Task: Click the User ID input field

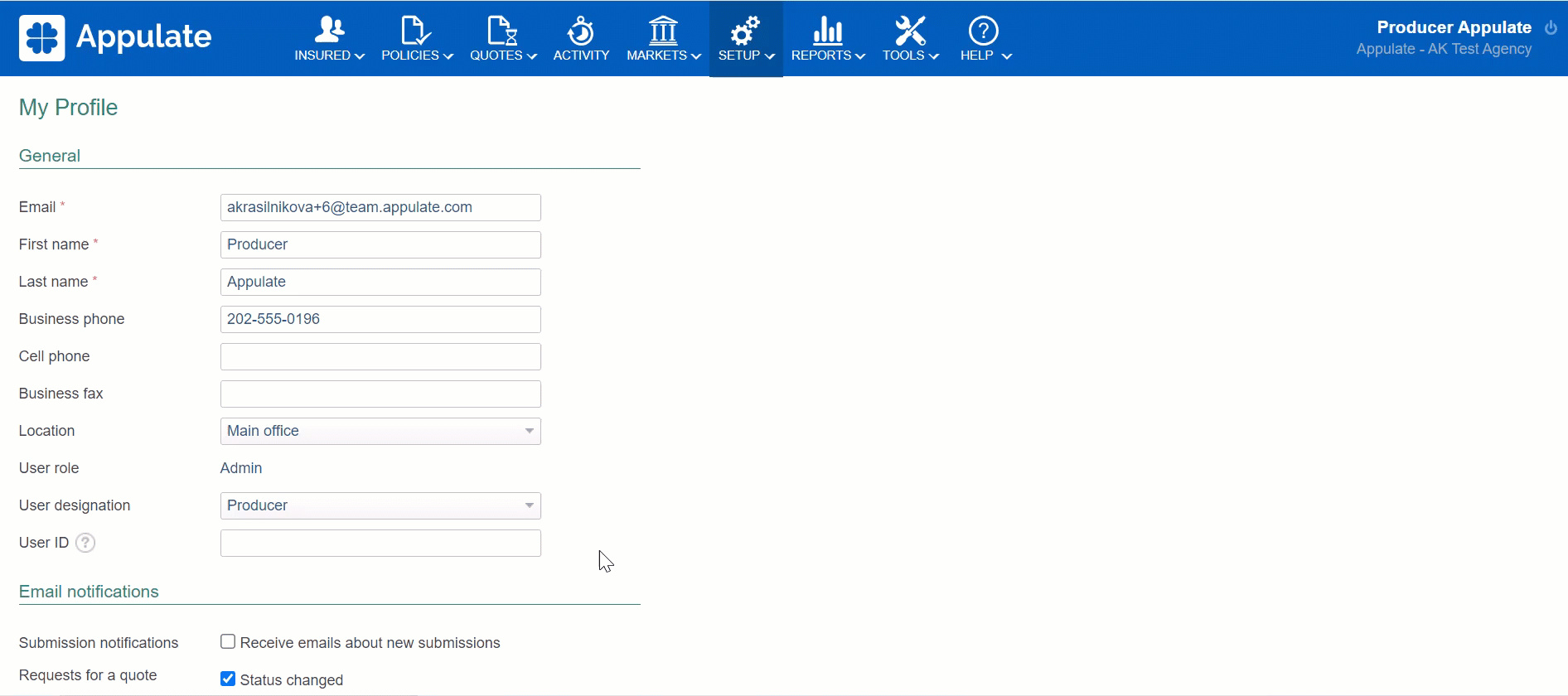Action: [380, 543]
